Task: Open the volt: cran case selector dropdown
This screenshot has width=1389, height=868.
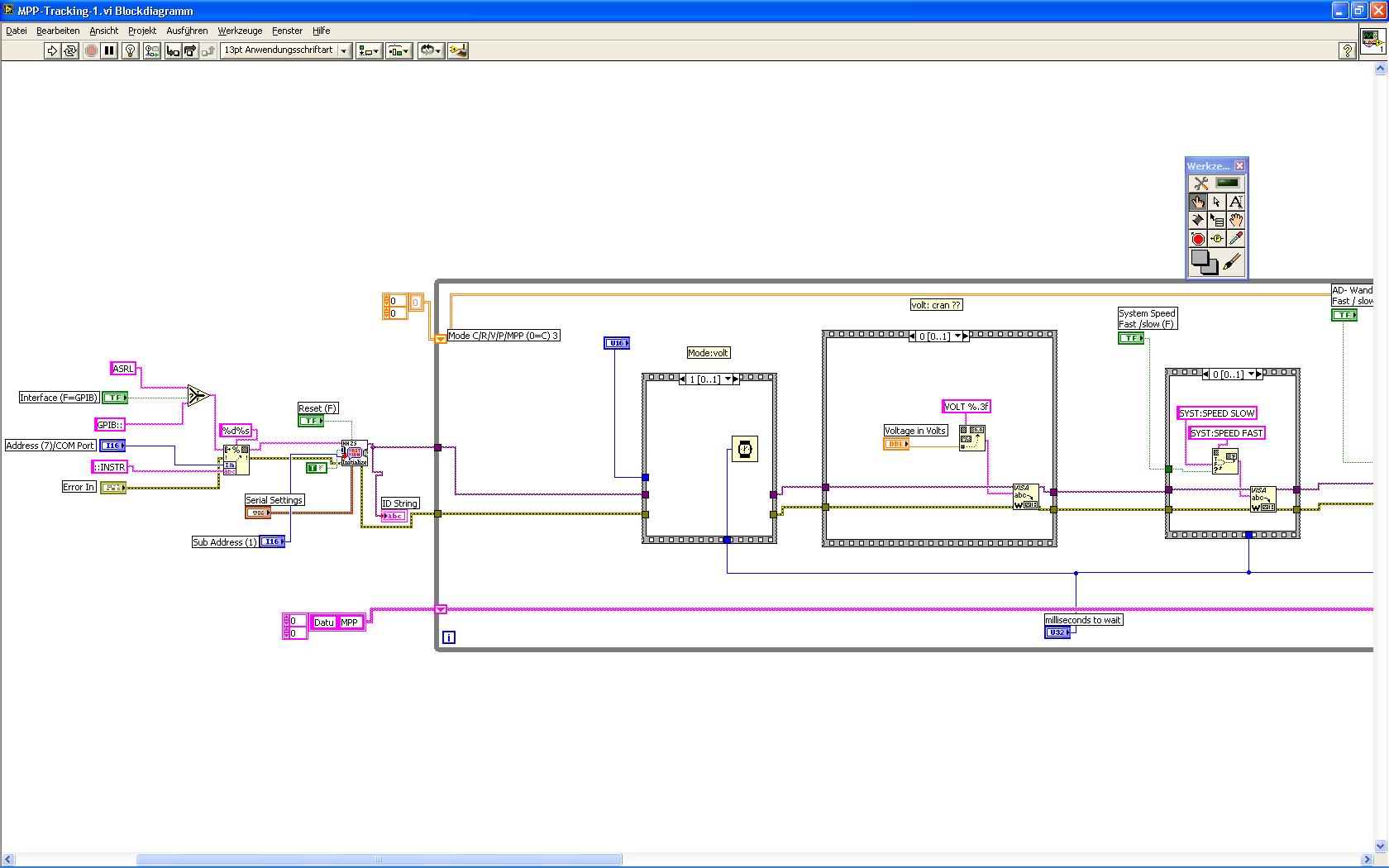Action: coord(958,336)
